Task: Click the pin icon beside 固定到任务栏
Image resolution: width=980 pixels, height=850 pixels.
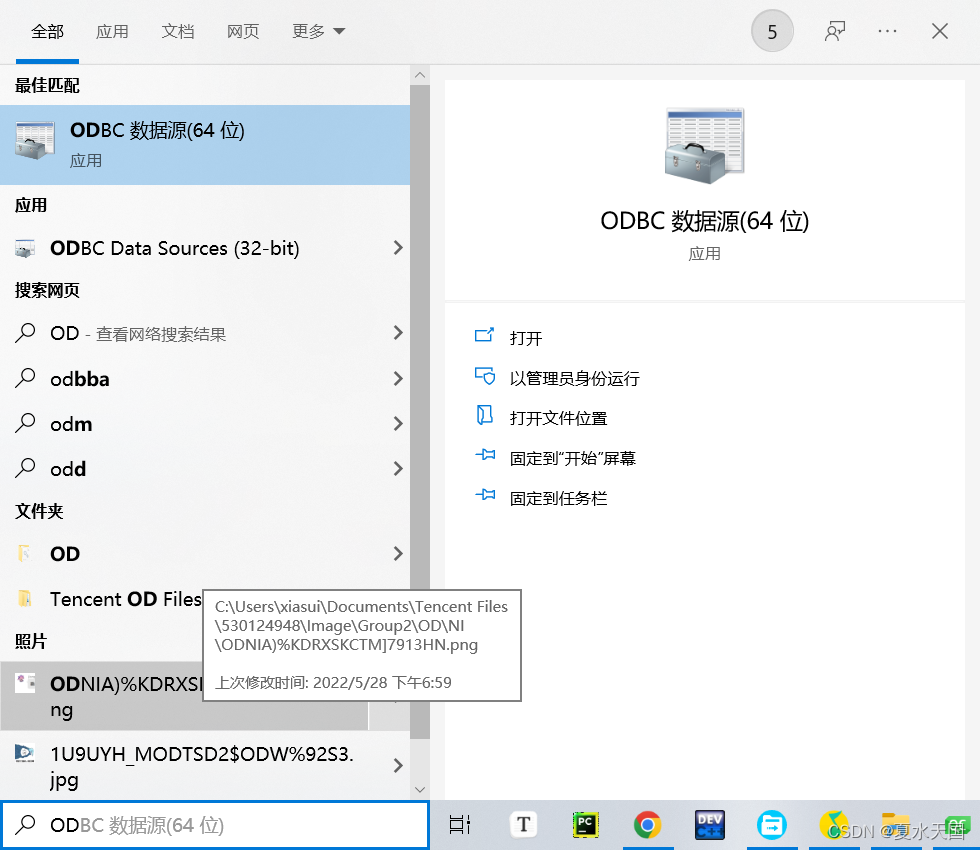Action: coord(485,495)
